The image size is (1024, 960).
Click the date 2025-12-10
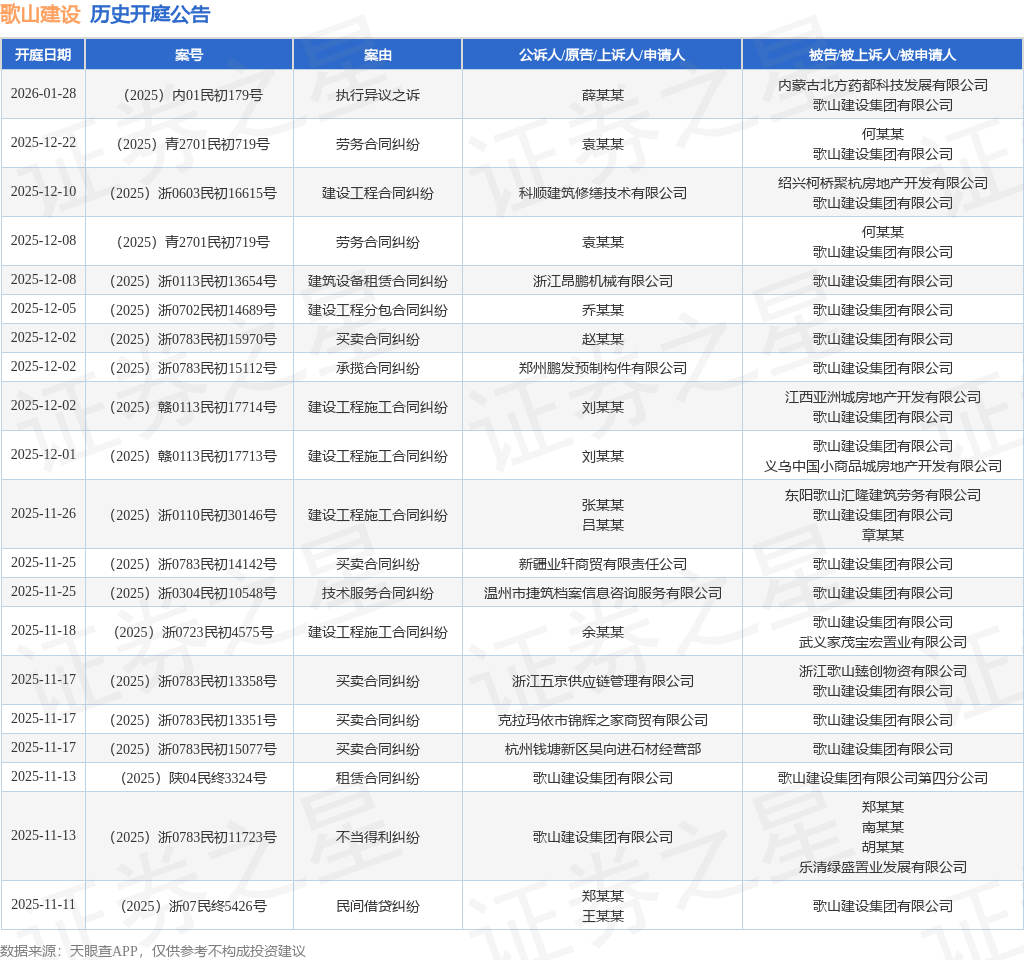click(43, 191)
